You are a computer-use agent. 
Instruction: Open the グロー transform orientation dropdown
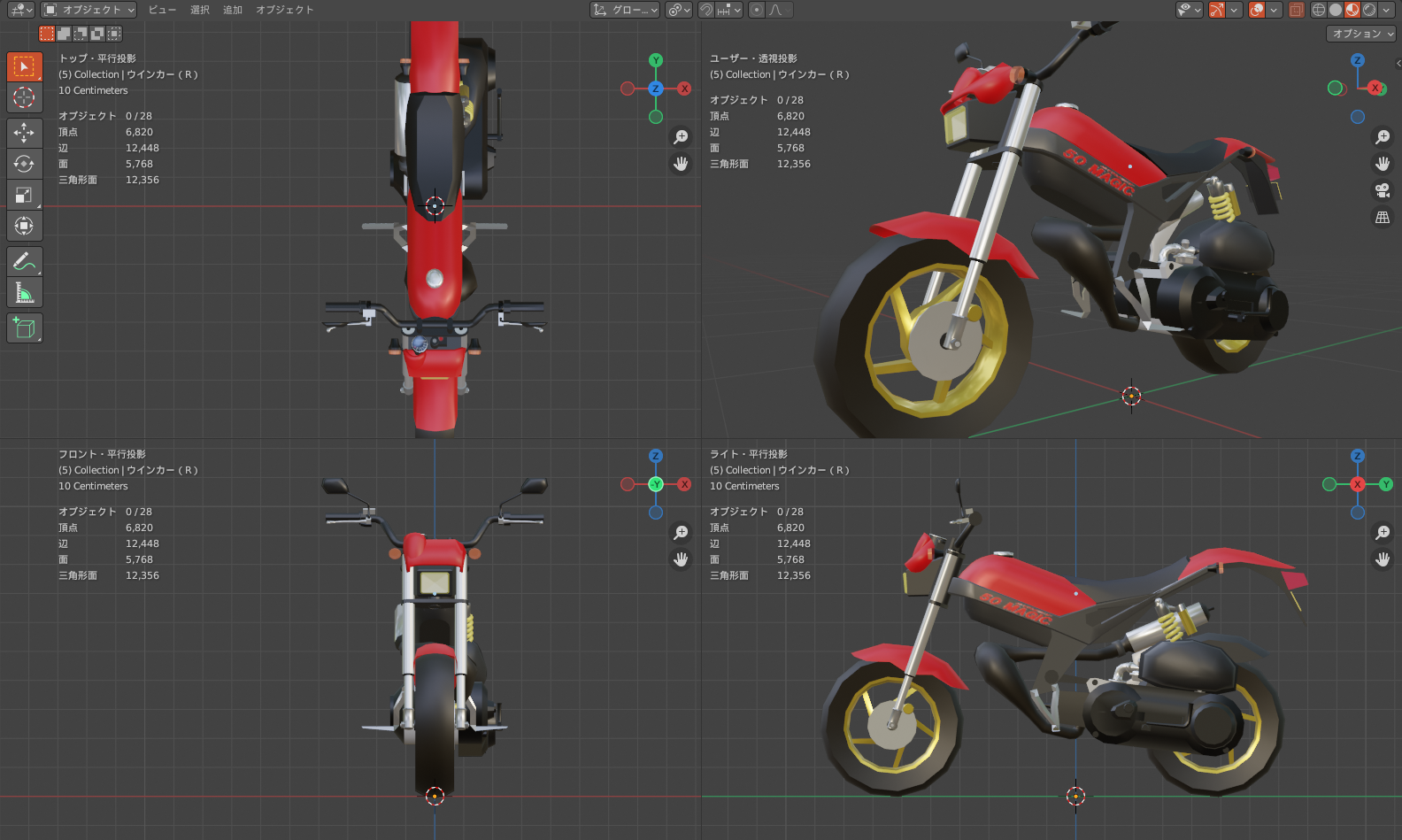coord(626,10)
